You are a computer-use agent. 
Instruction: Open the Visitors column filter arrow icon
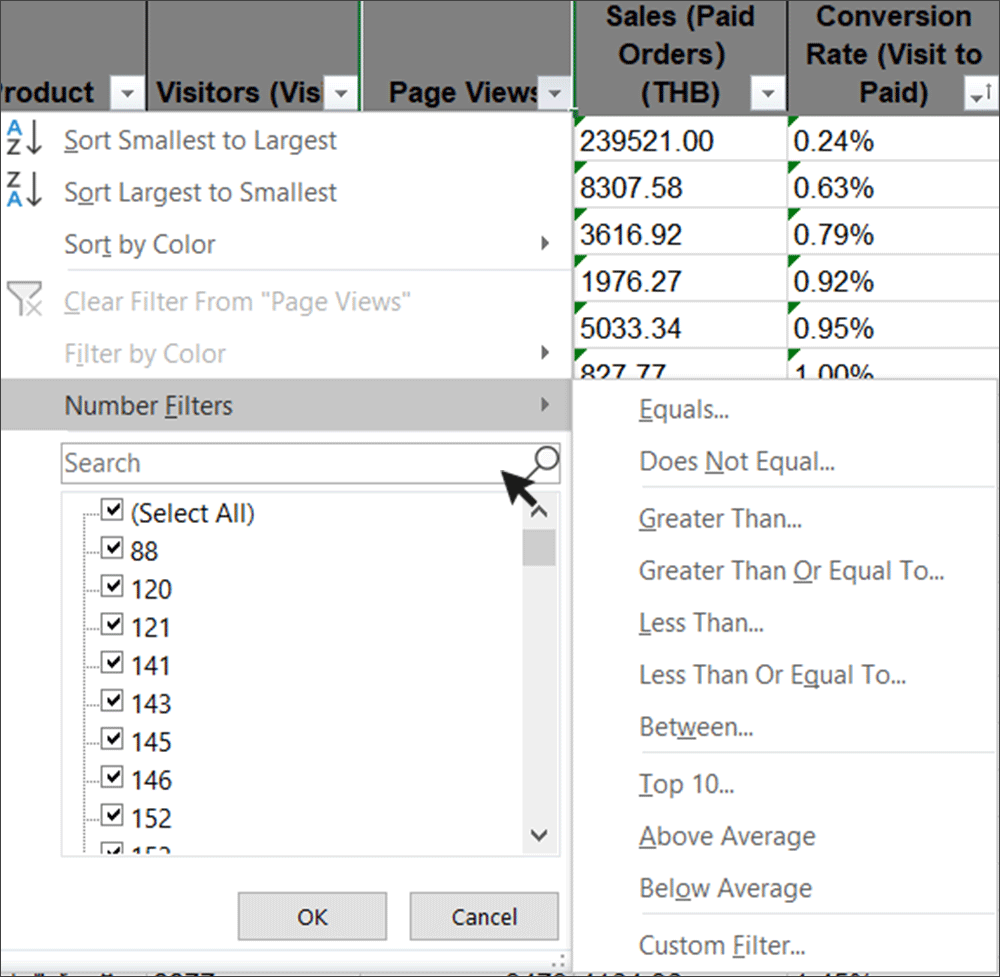point(341,92)
